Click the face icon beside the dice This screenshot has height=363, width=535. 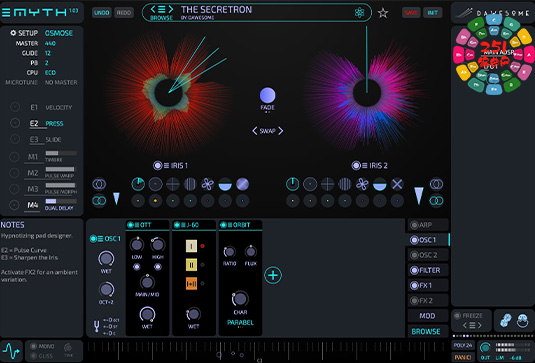click(x=522, y=321)
